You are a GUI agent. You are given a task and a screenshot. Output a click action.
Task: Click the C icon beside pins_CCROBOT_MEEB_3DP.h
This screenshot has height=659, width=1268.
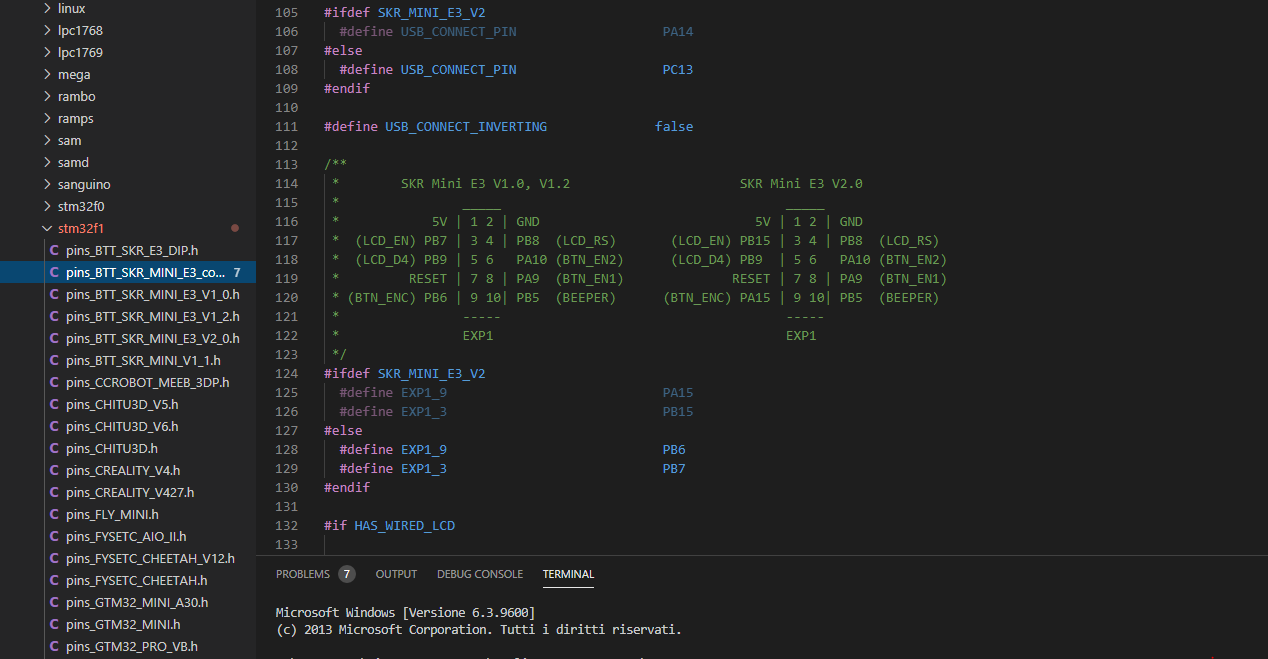(54, 382)
